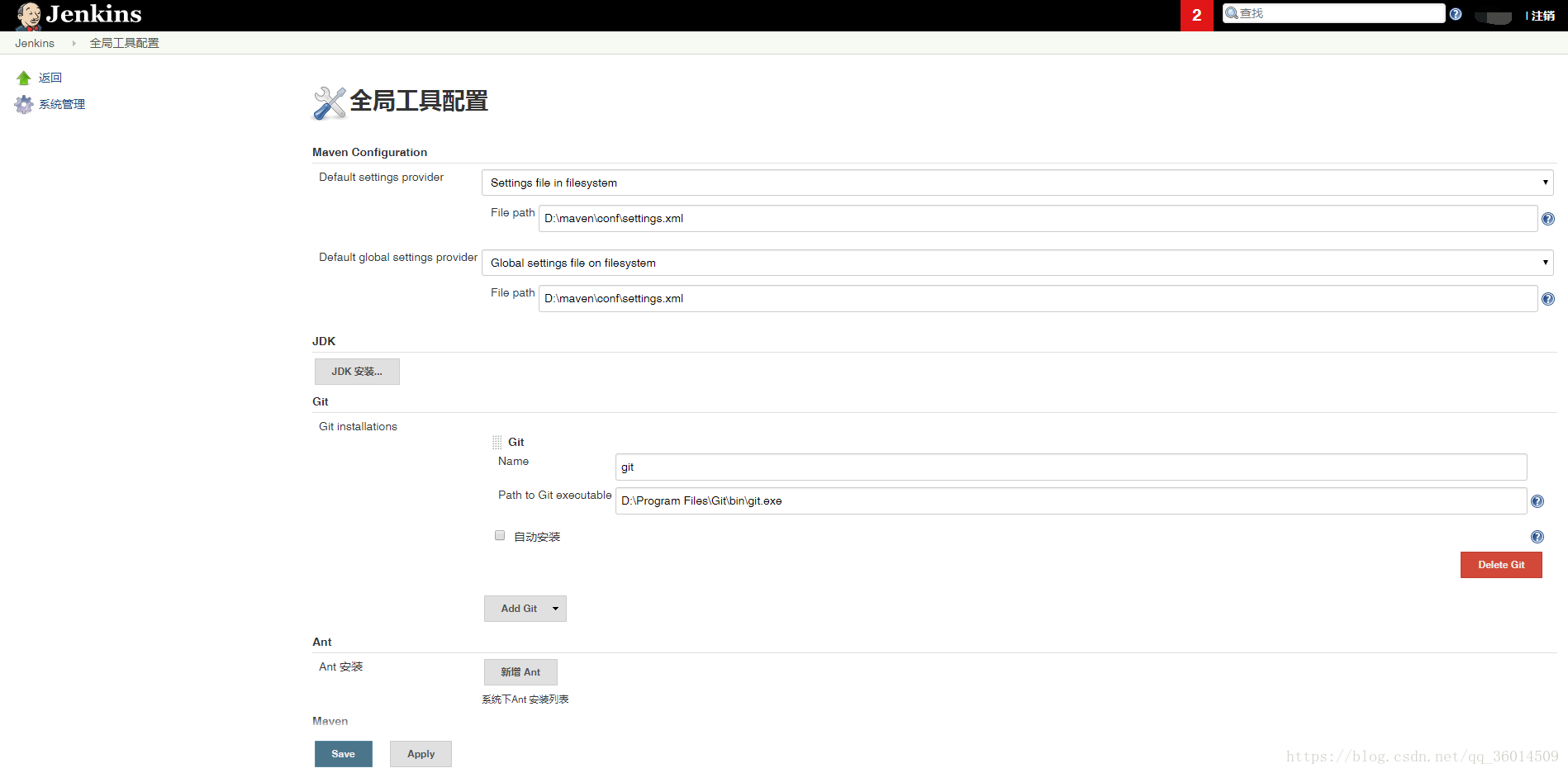1568x773 pixels.
Task: Click the Maven Configuration section heading
Action: [x=369, y=152]
